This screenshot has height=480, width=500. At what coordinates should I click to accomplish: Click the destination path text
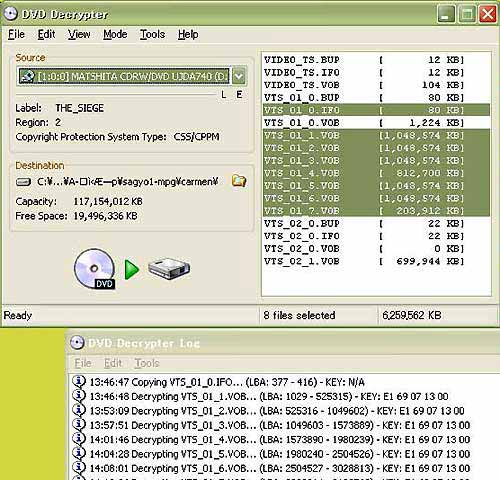tap(128, 182)
